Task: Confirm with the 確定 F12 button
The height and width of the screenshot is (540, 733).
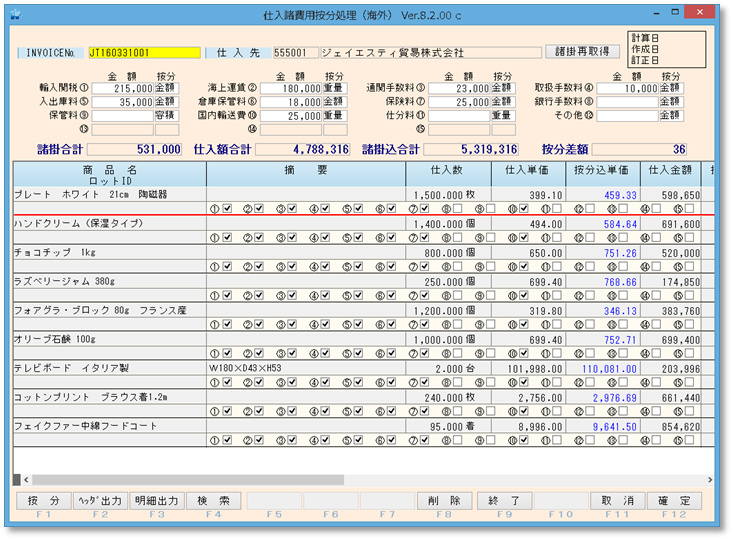Action: point(675,501)
